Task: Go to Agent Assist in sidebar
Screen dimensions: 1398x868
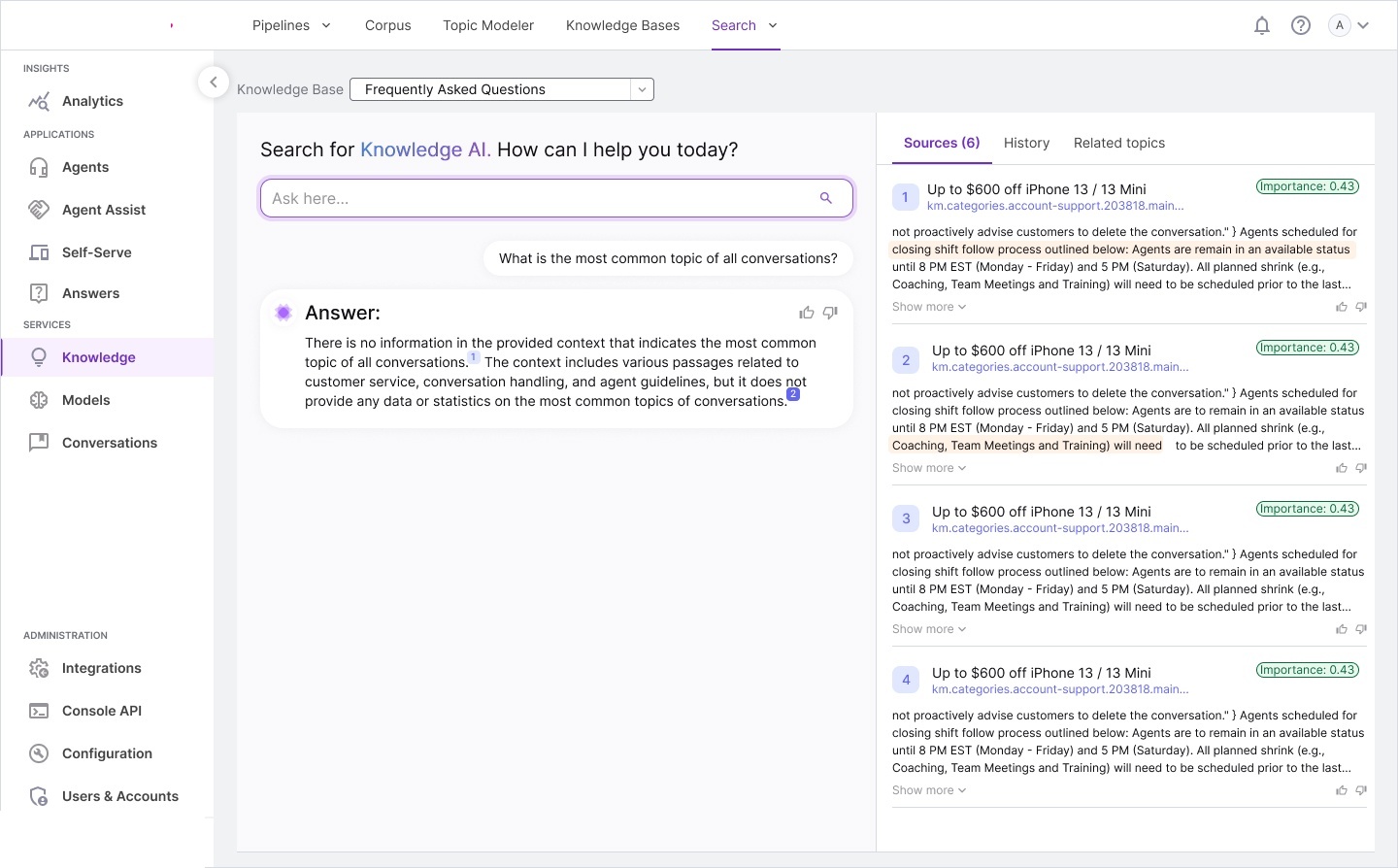Action: (103, 210)
